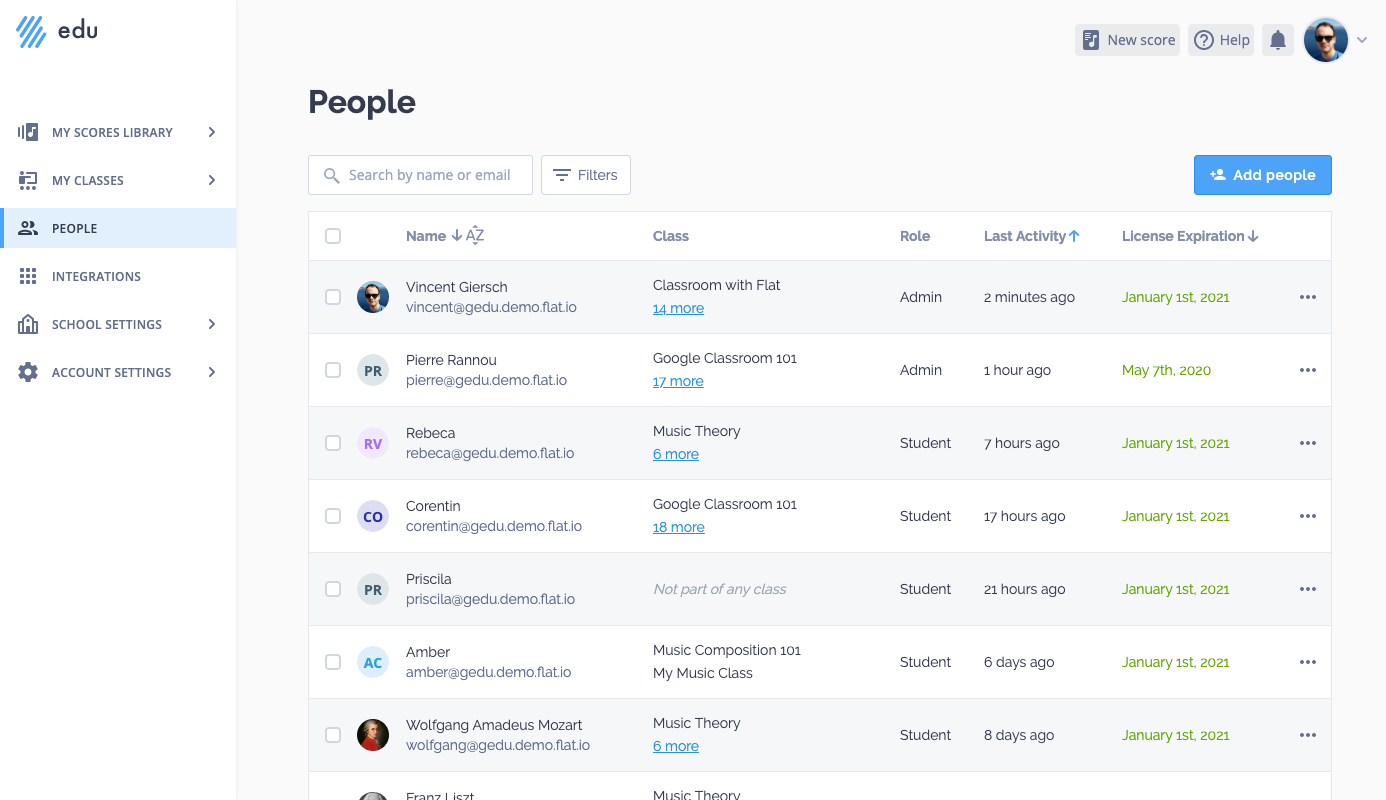Click the search by name or email field
This screenshot has width=1386, height=800.
[x=420, y=175]
